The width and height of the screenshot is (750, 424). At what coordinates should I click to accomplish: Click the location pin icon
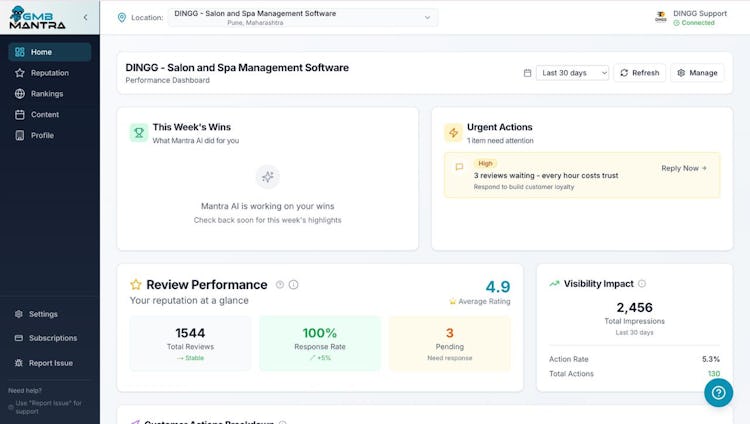[x=122, y=17]
